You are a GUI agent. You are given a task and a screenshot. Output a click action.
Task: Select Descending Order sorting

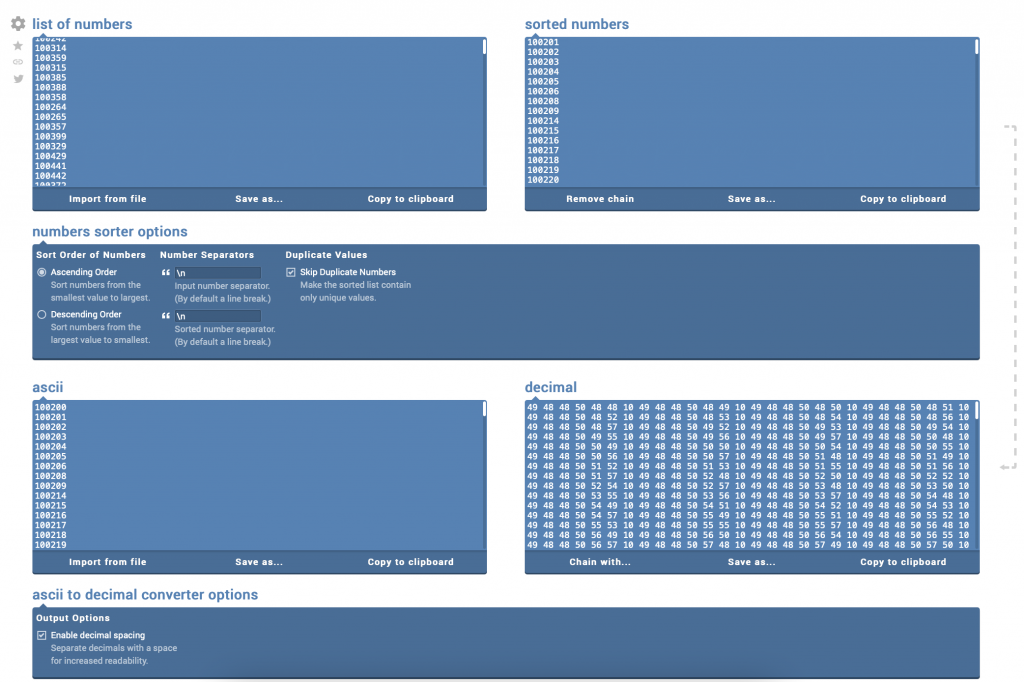[x=40, y=313]
